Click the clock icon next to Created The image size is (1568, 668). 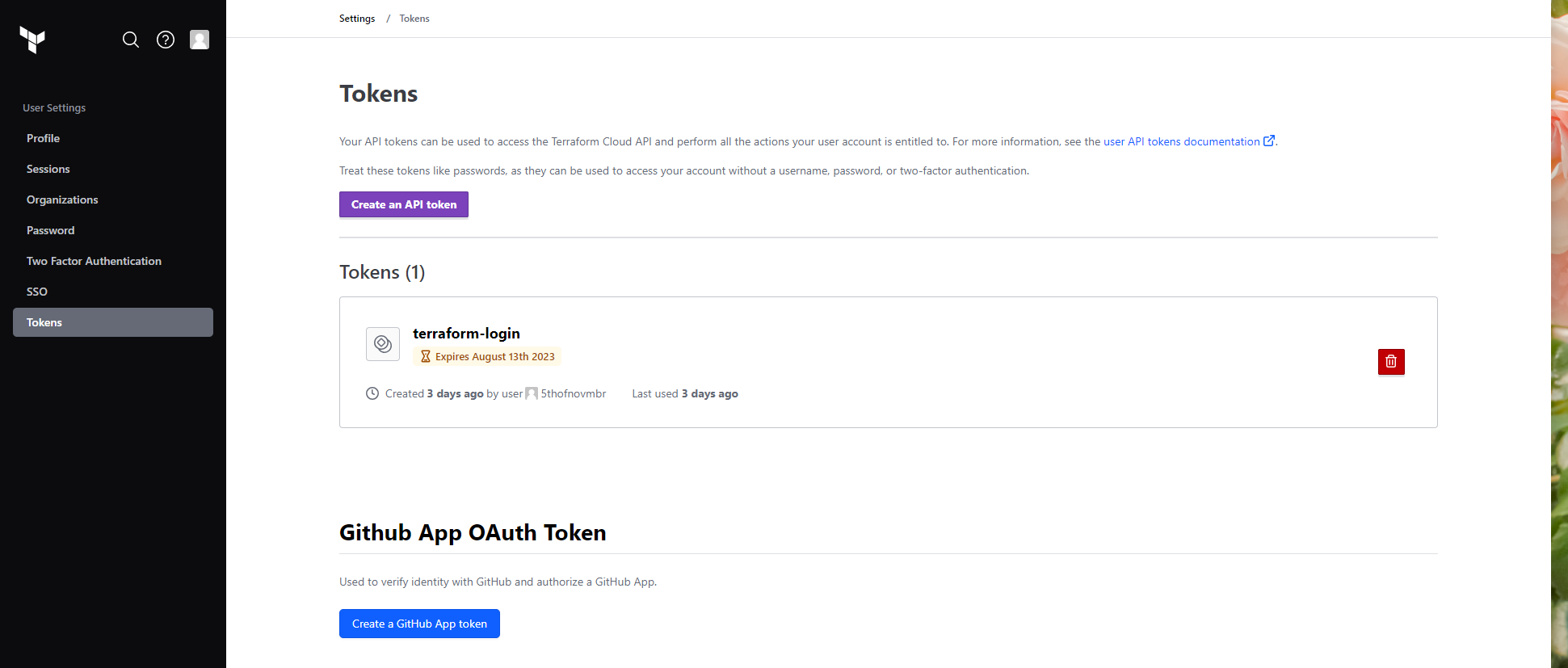pos(372,393)
